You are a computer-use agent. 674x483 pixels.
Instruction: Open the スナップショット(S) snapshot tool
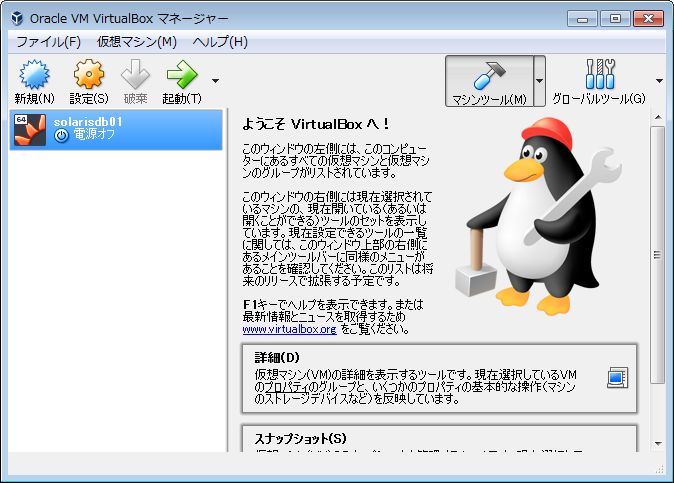point(439,439)
